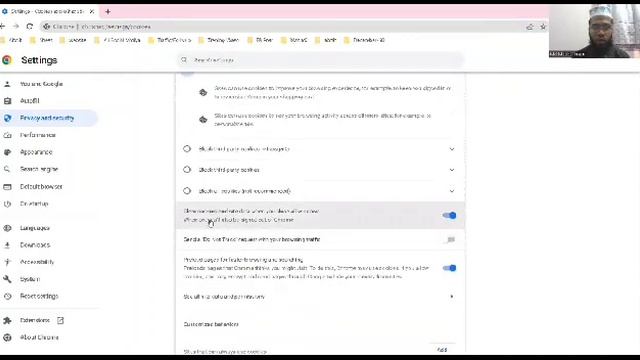Click Add next to sites allowed cookies

(x=442, y=349)
